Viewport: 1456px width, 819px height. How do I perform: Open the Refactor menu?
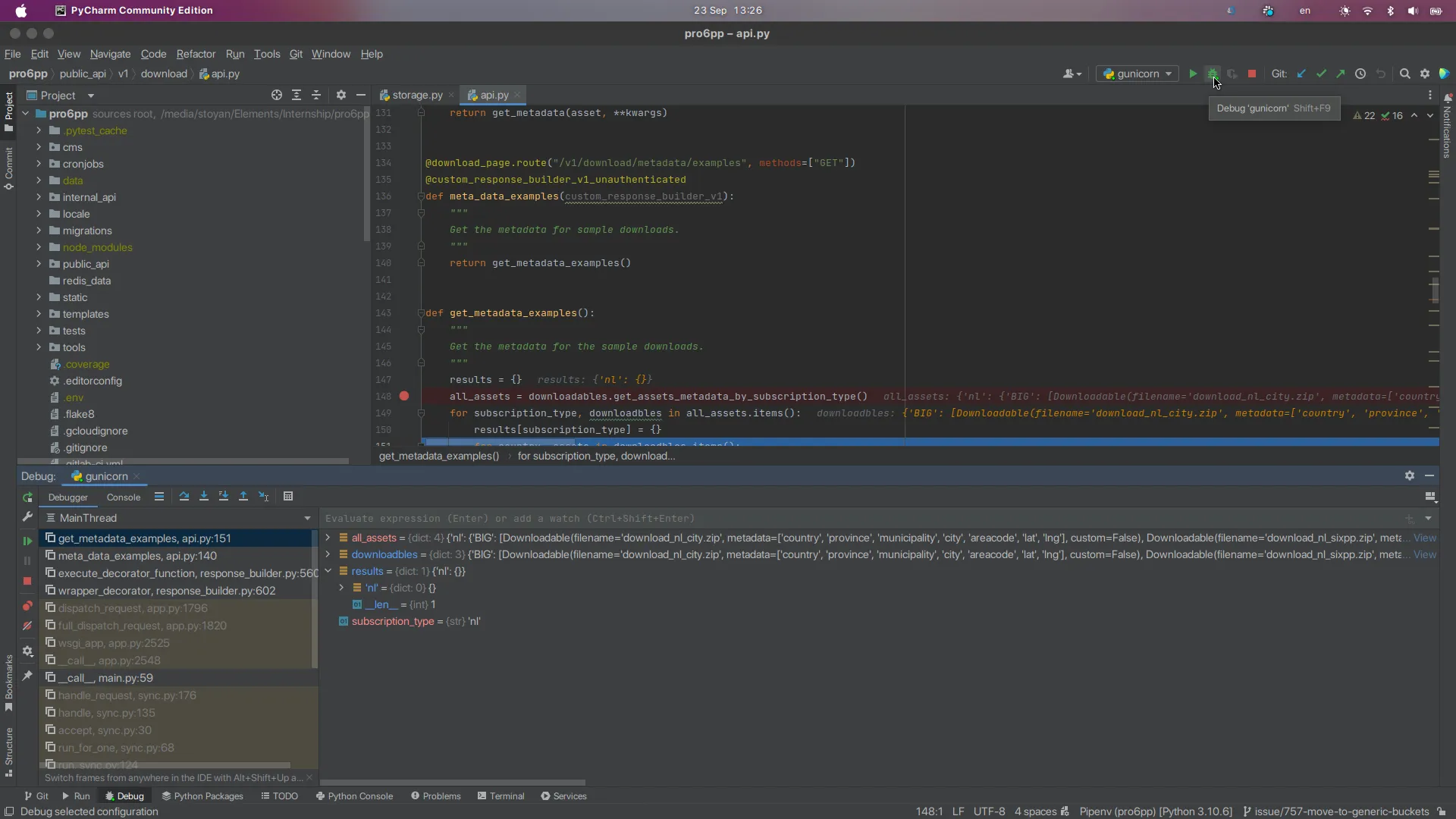tap(196, 54)
